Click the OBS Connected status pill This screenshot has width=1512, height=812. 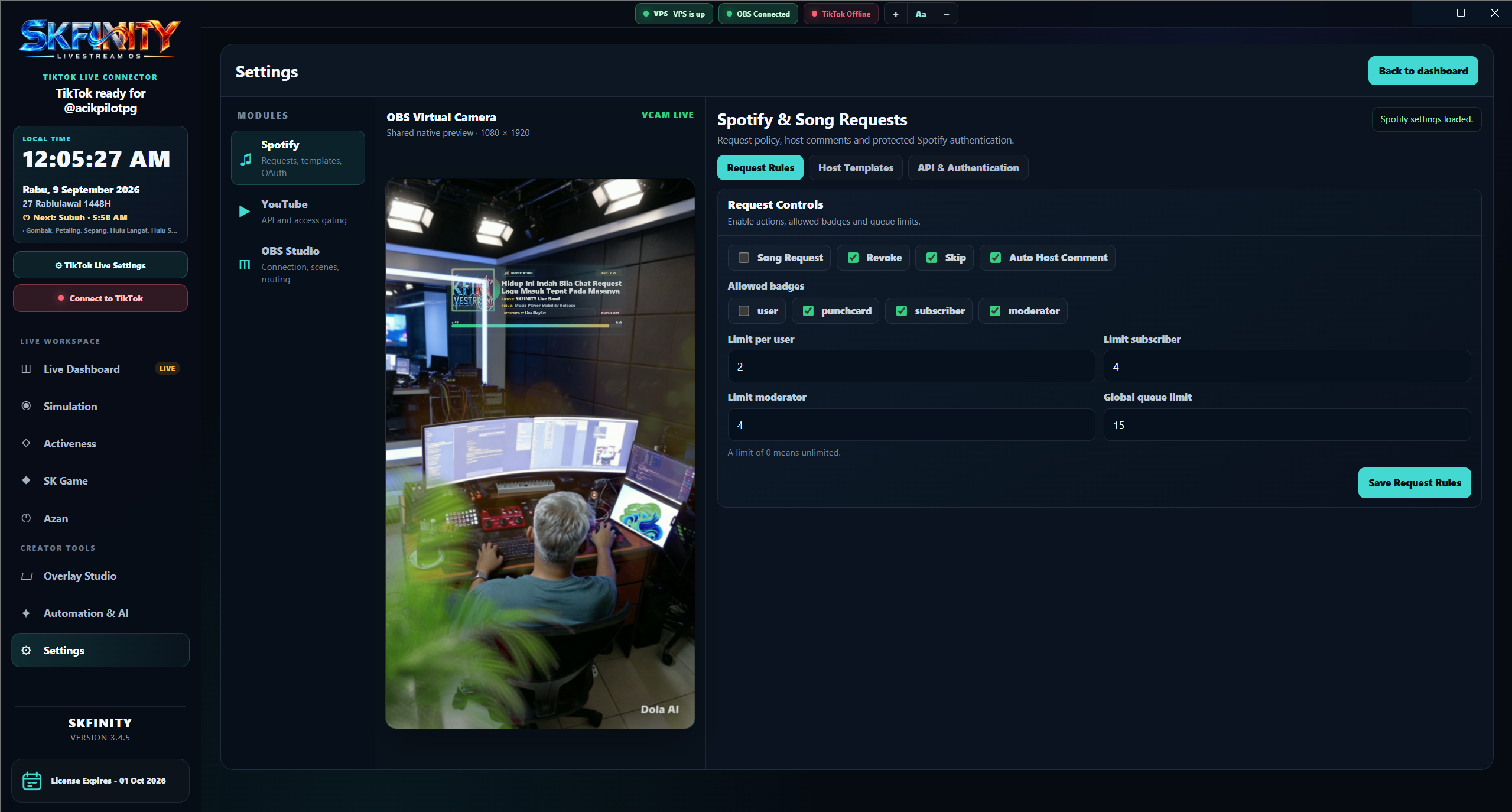[x=758, y=14]
